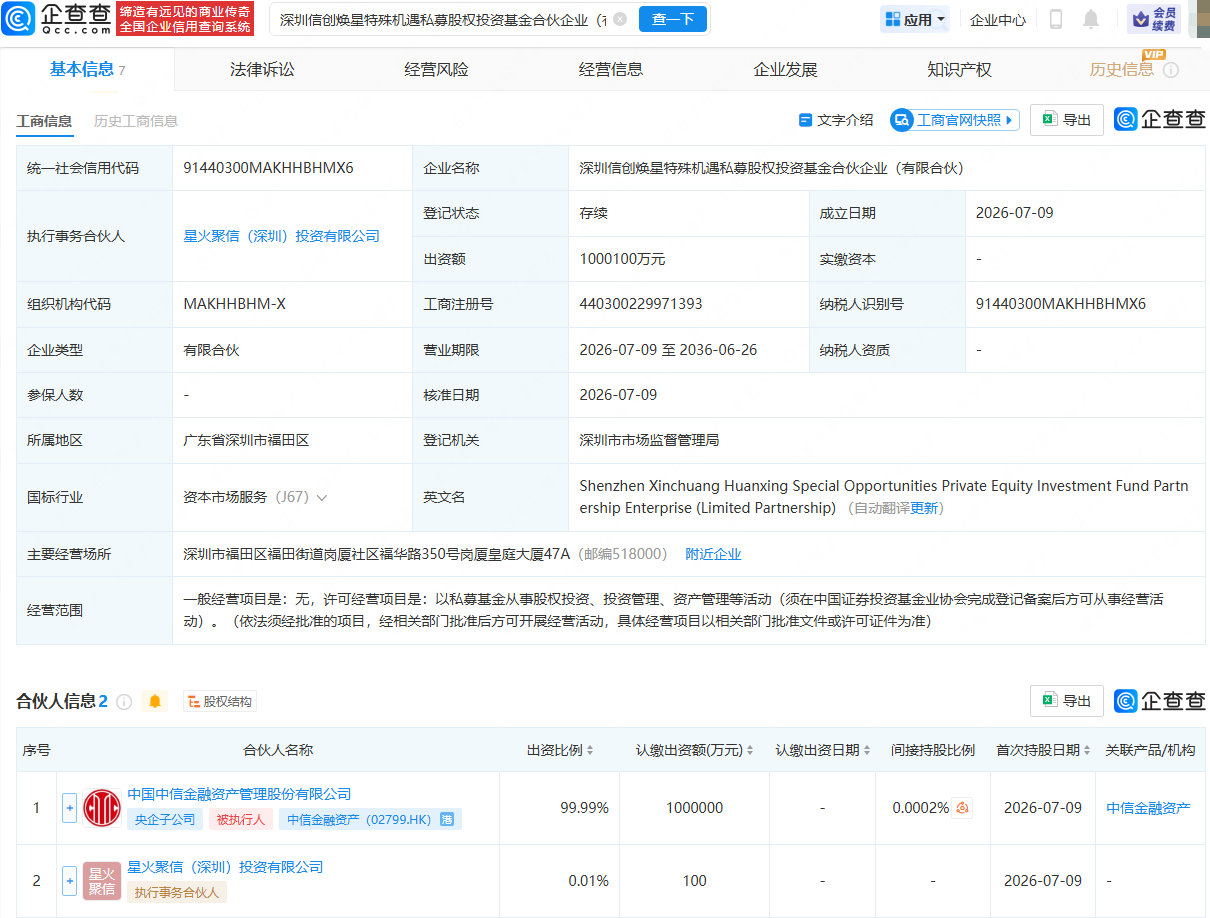Select the 工商信息 sub-tab

coord(44,121)
